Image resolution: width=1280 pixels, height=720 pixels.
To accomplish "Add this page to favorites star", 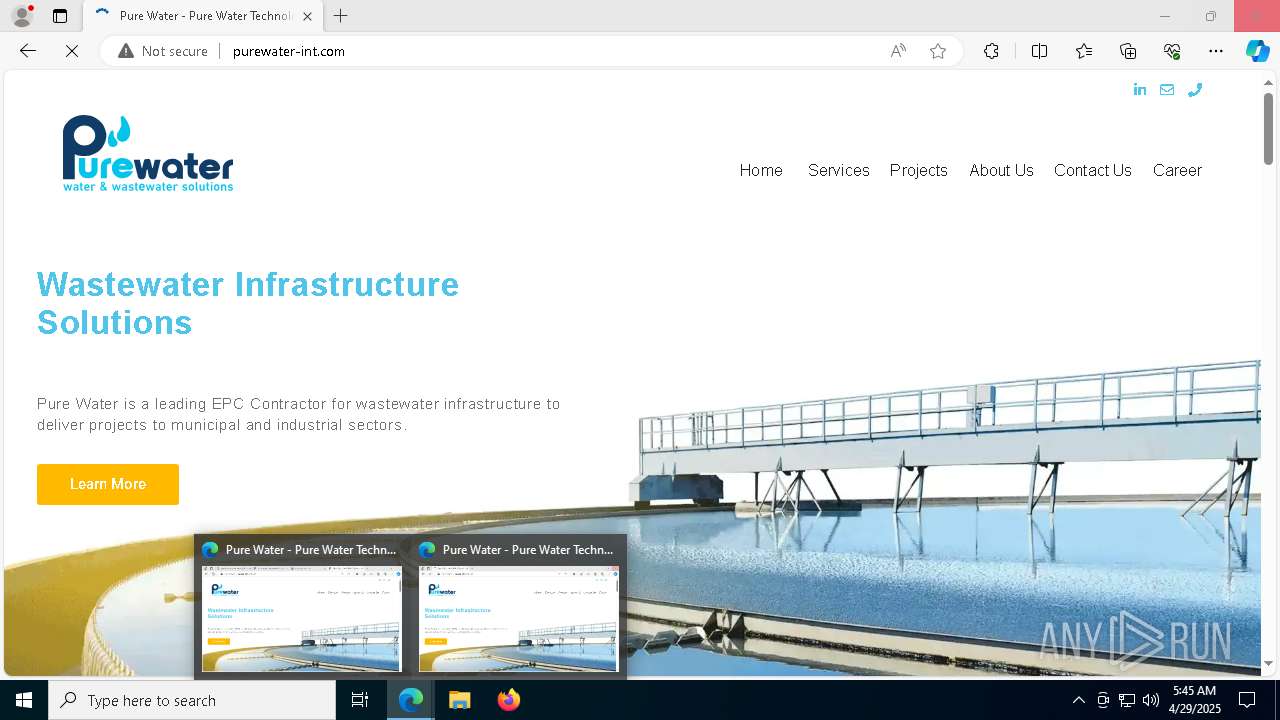I will [x=937, y=51].
